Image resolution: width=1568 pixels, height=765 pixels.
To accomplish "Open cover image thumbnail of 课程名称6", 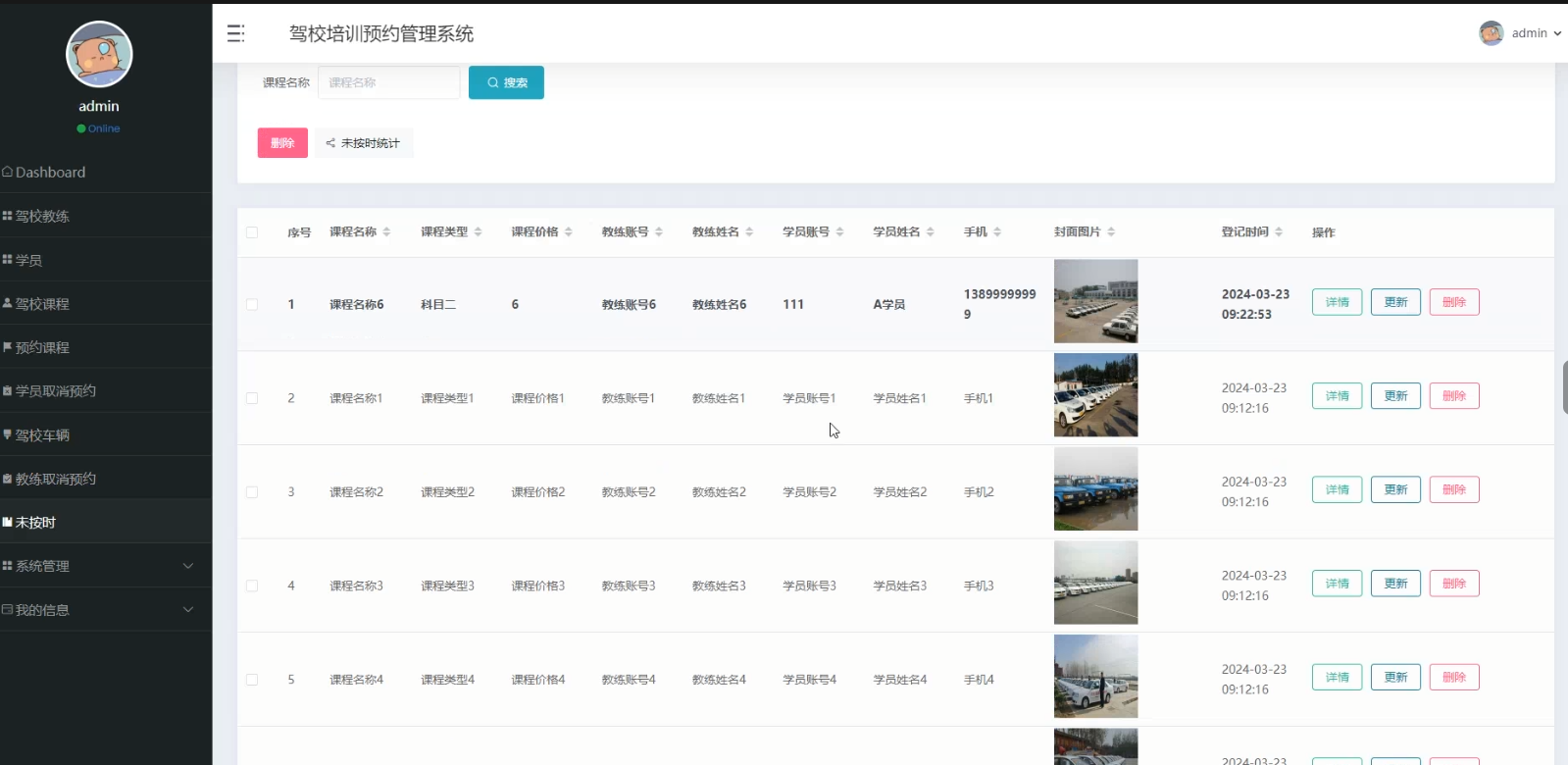I will [x=1095, y=301].
